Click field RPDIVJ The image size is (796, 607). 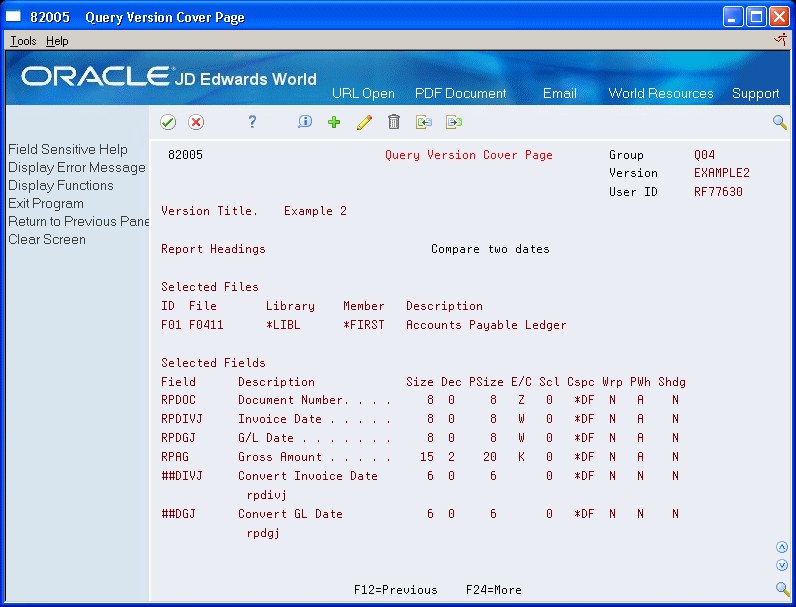tap(182, 419)
